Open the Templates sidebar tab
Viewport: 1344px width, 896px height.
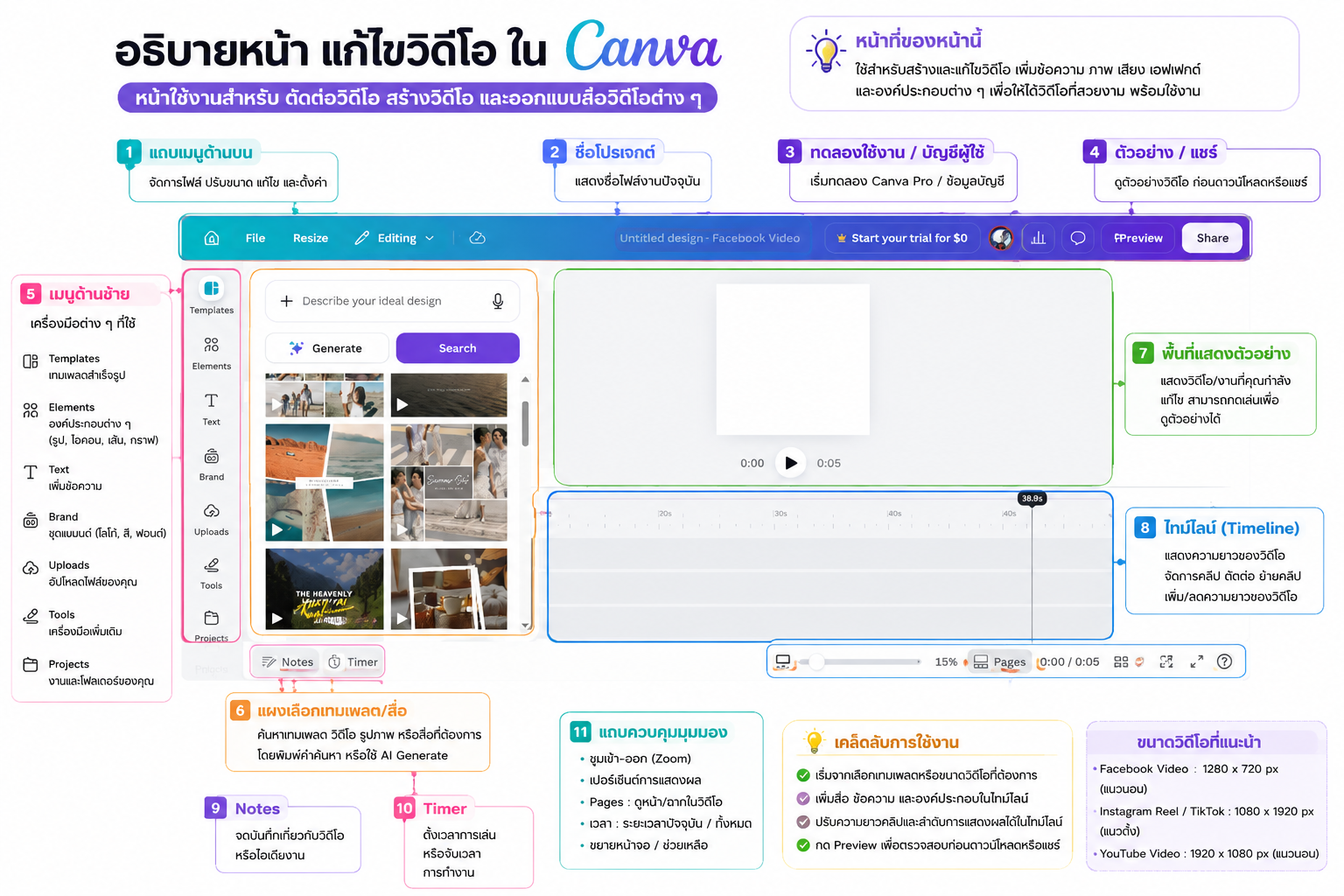point(212,296)
